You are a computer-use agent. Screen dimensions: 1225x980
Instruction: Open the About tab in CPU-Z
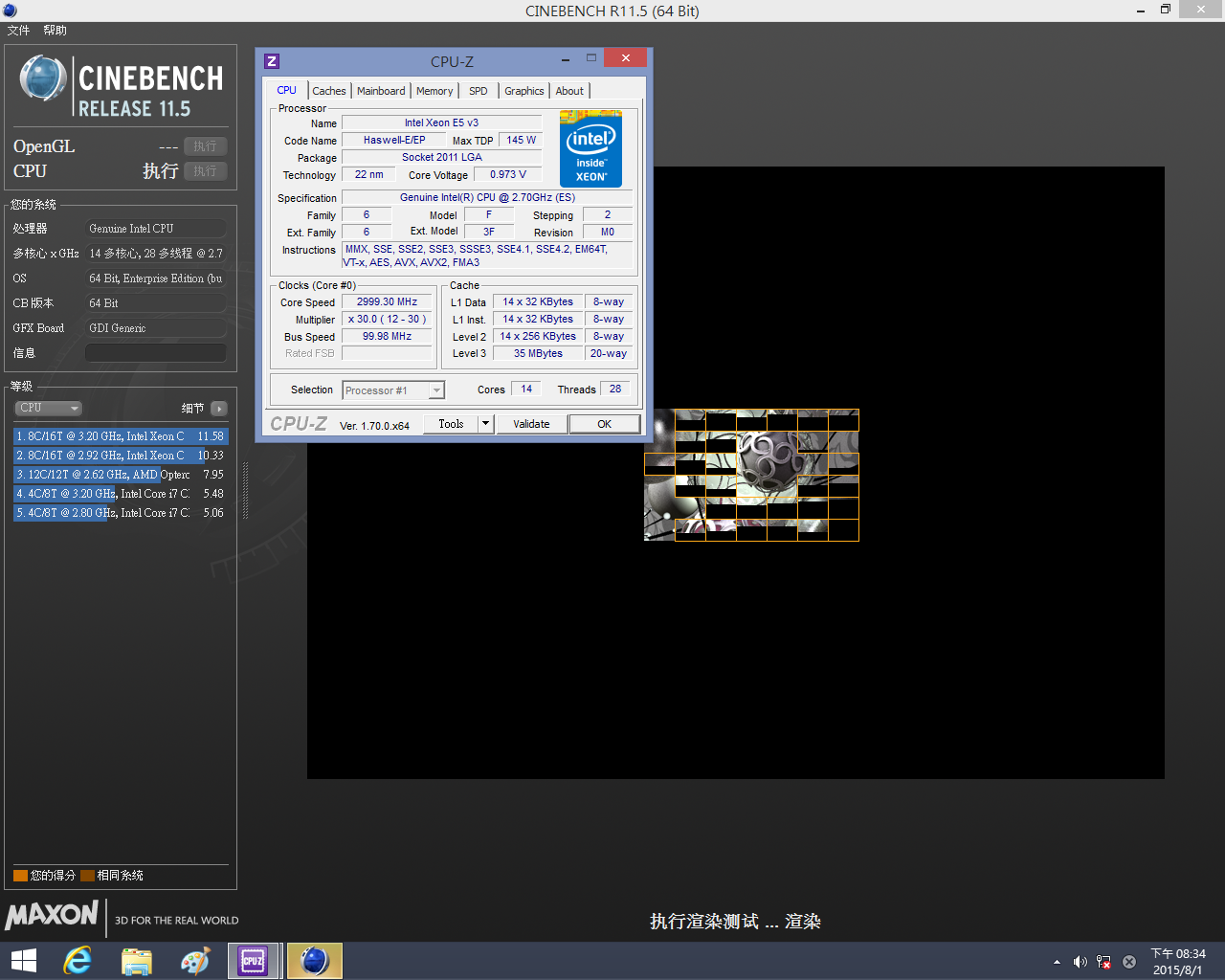coord(569,91)
